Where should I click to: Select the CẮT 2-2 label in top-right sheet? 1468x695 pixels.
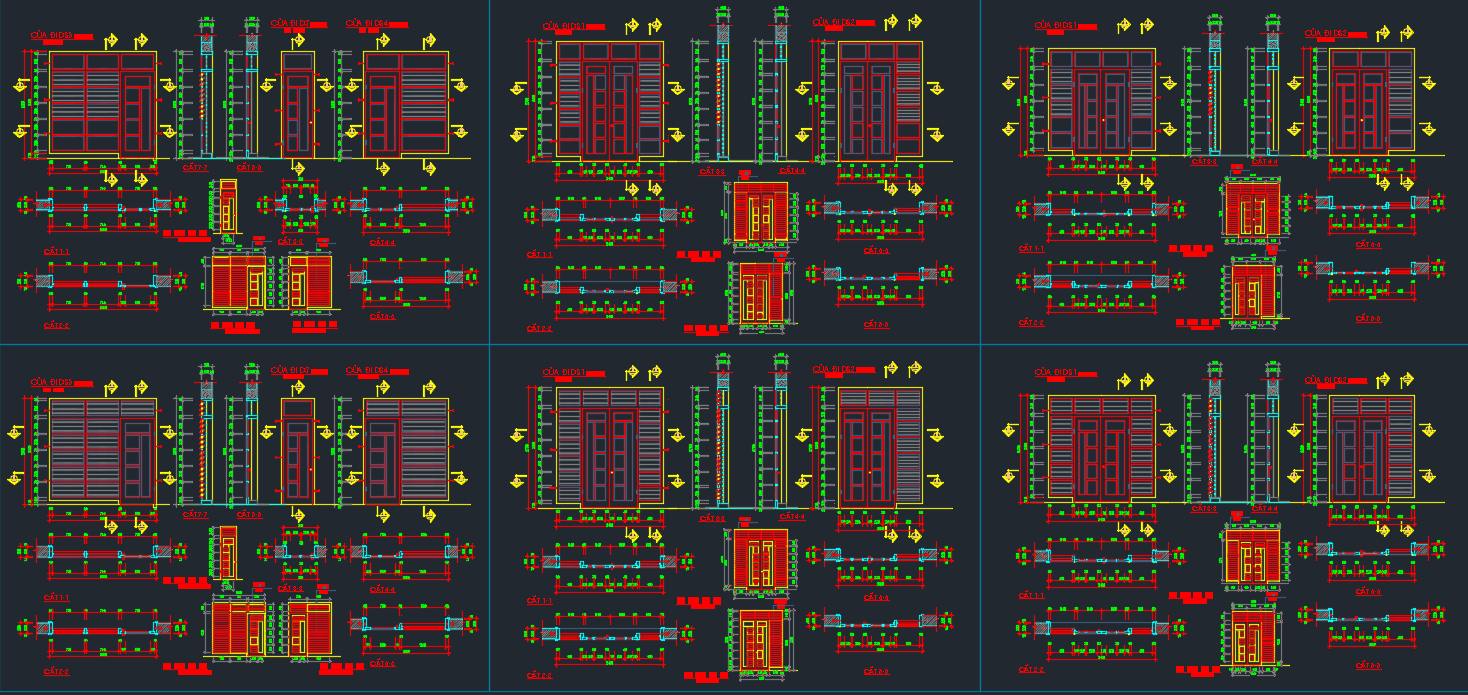click(1032, 323)
